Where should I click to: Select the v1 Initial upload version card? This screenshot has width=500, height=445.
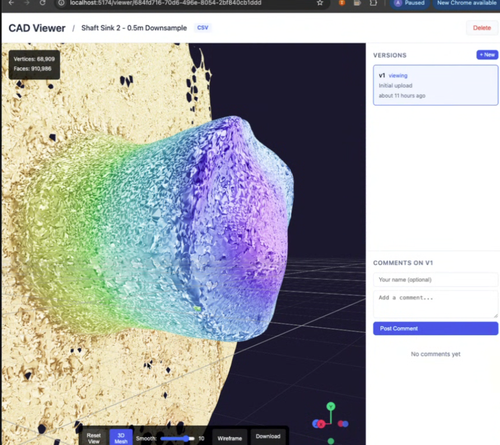(x=435, y=85)
